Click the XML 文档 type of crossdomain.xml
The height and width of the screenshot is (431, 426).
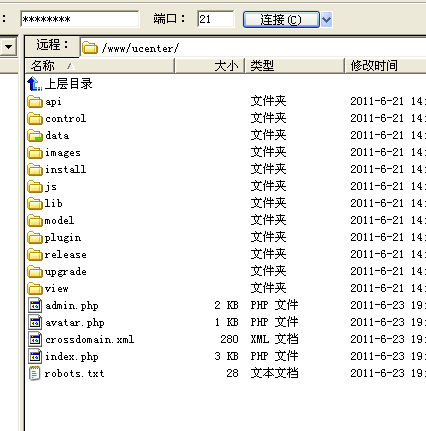click(x=274, y=339)
